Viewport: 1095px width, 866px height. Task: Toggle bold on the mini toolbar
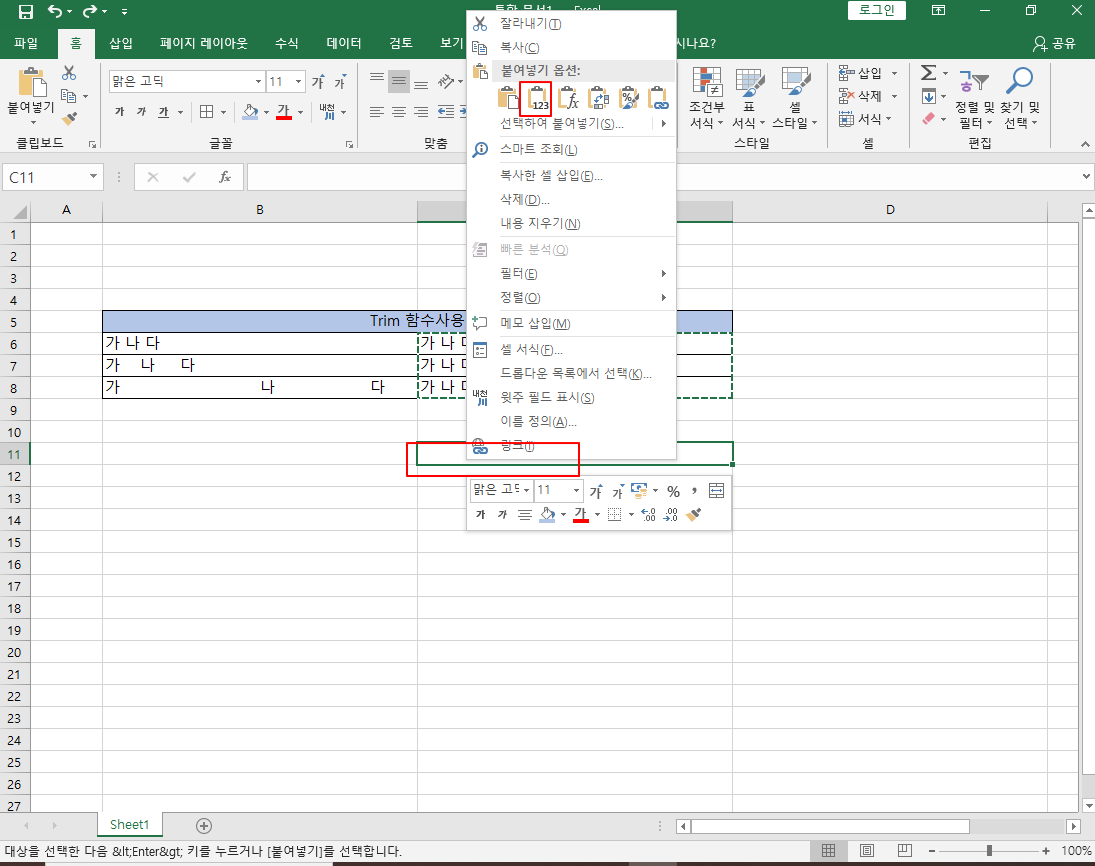click(x=480, y=515)
